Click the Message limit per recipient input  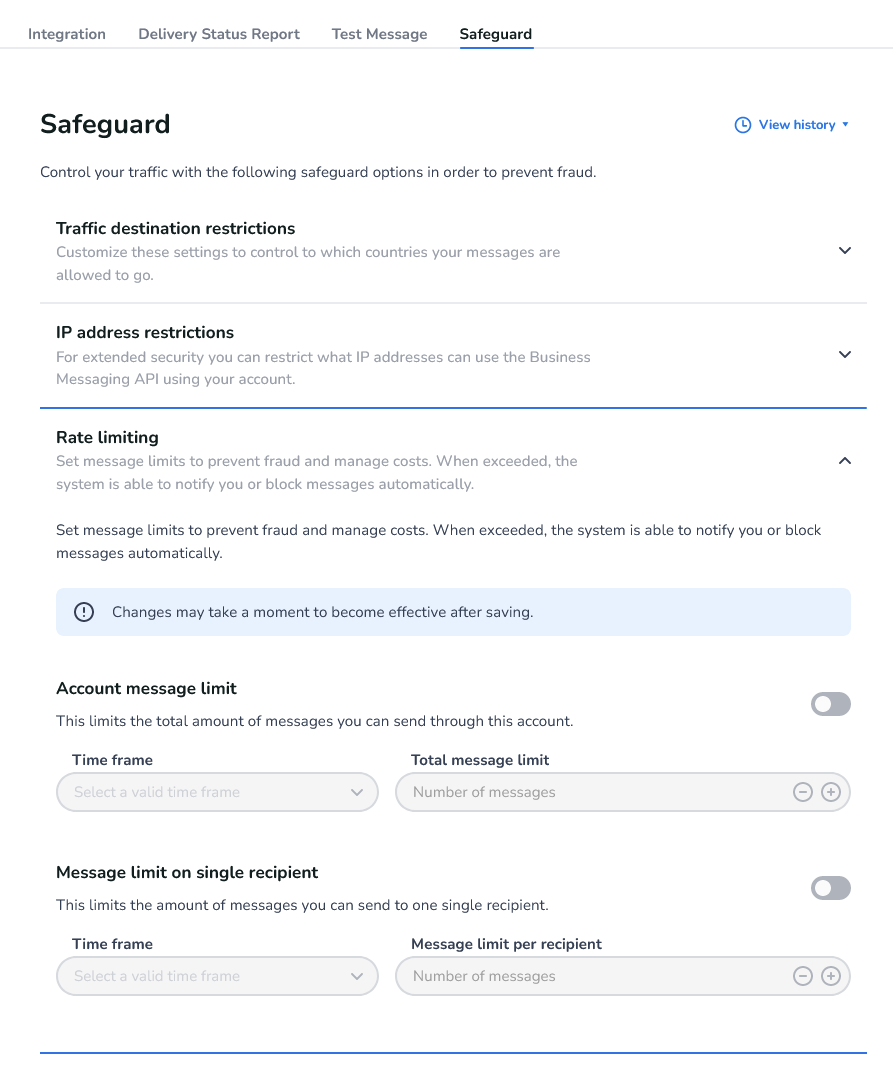click(x=590, y=976)
